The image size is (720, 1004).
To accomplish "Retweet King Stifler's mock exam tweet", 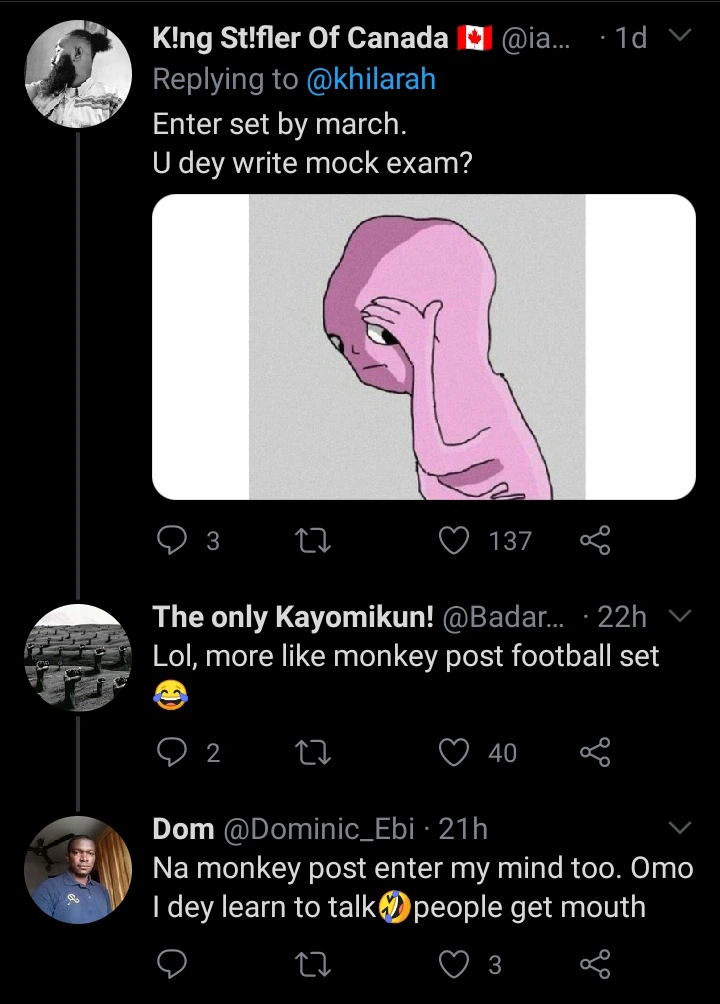I will click(x=315, y=541).
